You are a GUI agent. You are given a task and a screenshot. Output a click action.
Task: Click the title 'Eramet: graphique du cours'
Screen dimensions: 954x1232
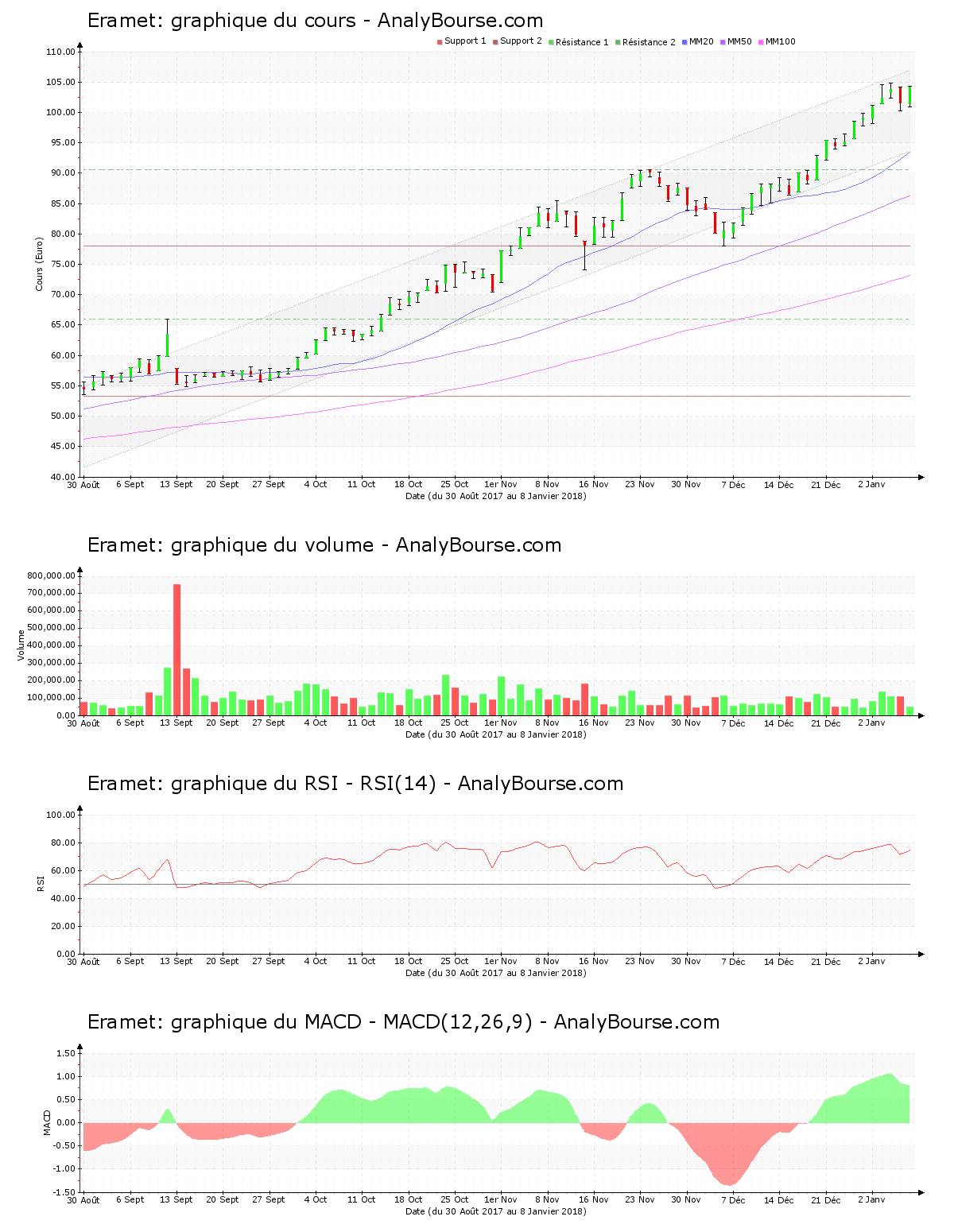316,21
